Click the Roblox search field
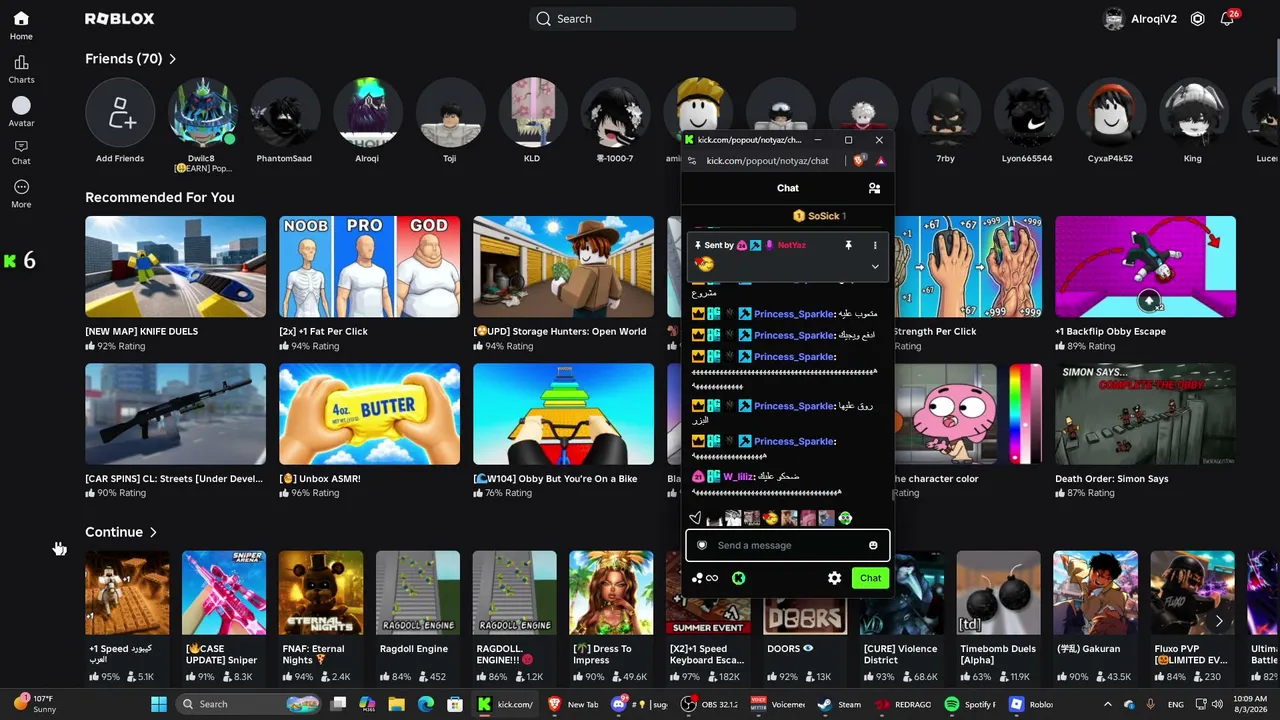Viewport: 1280px width, 720px height. [662, 19]
